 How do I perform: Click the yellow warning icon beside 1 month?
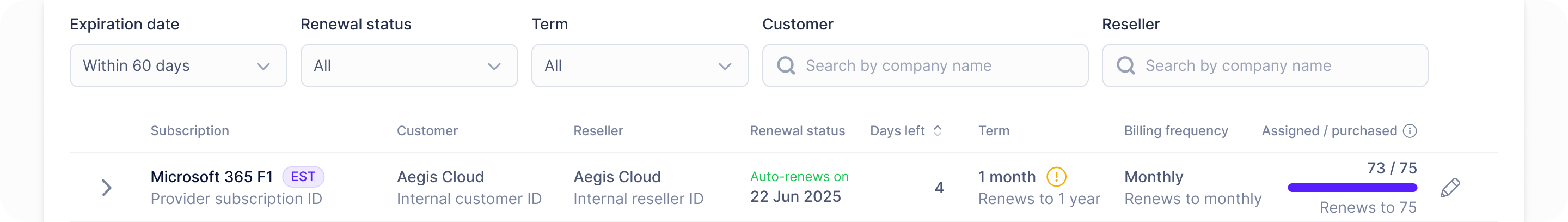click(x=1056, y=177)
